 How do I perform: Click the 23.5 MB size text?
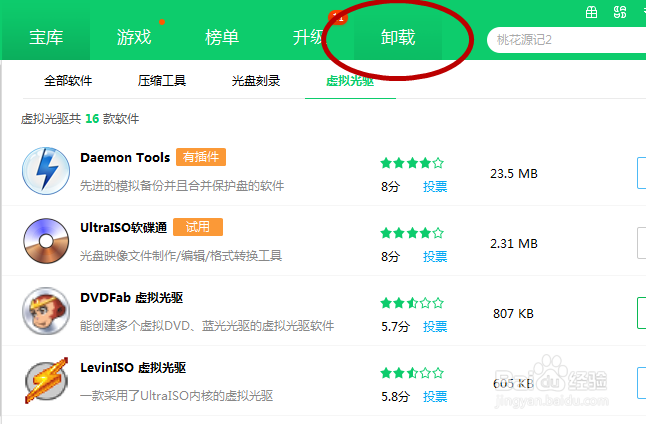pyautogui.click(x=514, y=174)
